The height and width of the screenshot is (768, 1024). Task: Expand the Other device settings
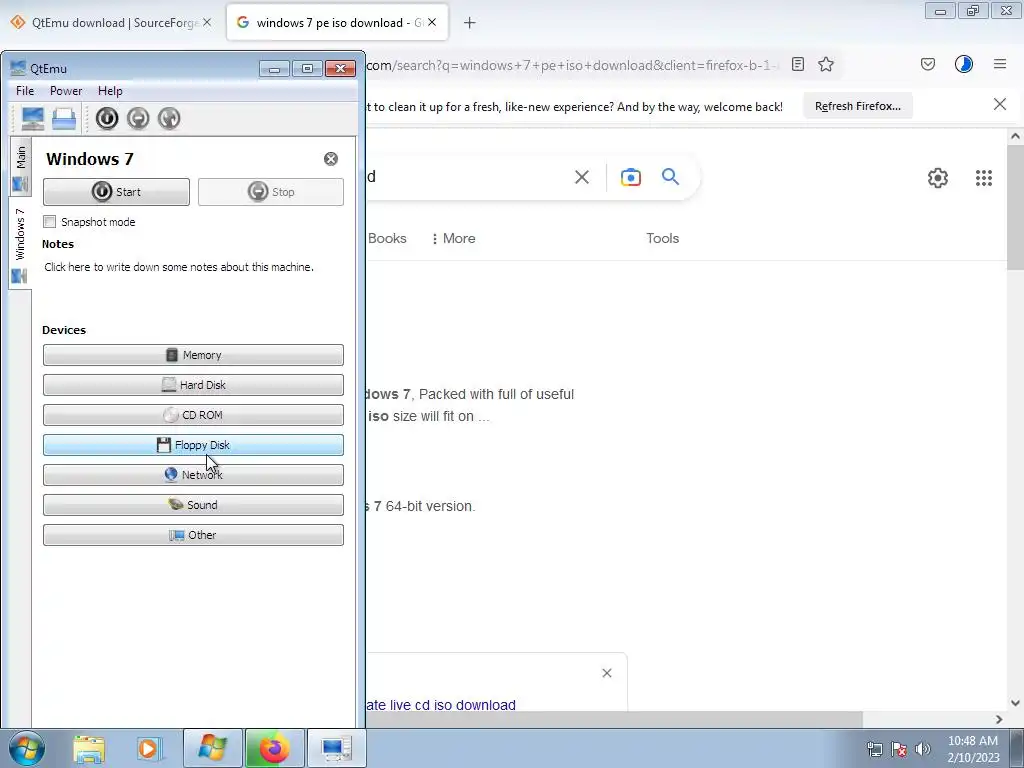[x=193, y=536]
